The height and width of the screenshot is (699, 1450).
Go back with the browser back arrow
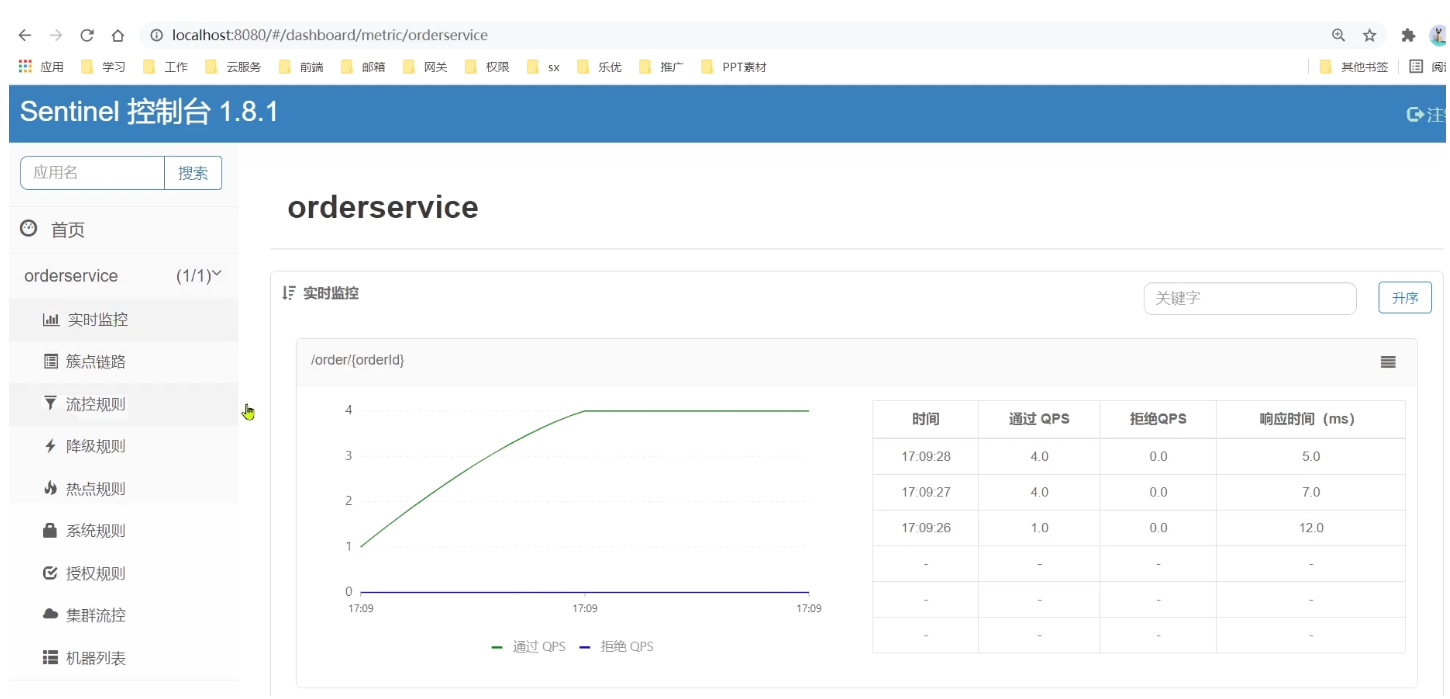(25, 35)
